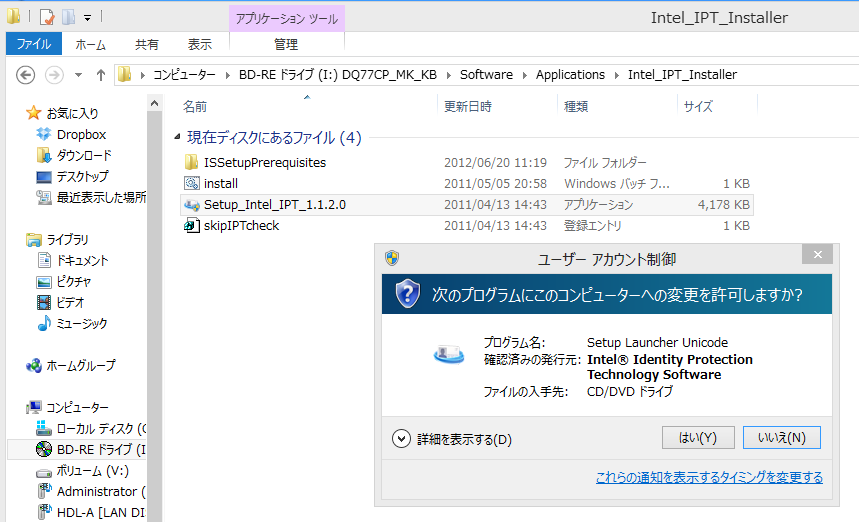Select the ISSetupPrerequisites folder icon
This screenshot has width=859, height=522.
[x=191, y=162]
